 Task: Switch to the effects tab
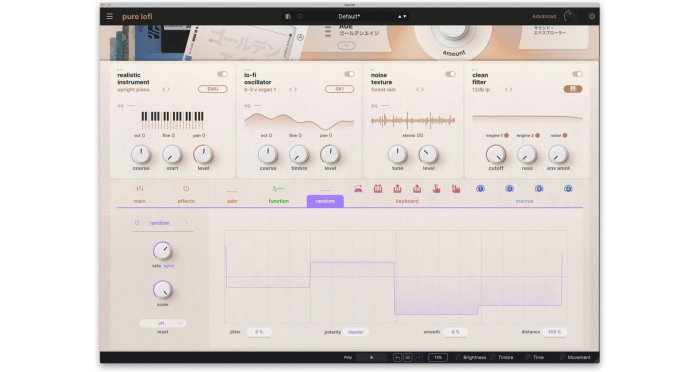click(186, 194)
